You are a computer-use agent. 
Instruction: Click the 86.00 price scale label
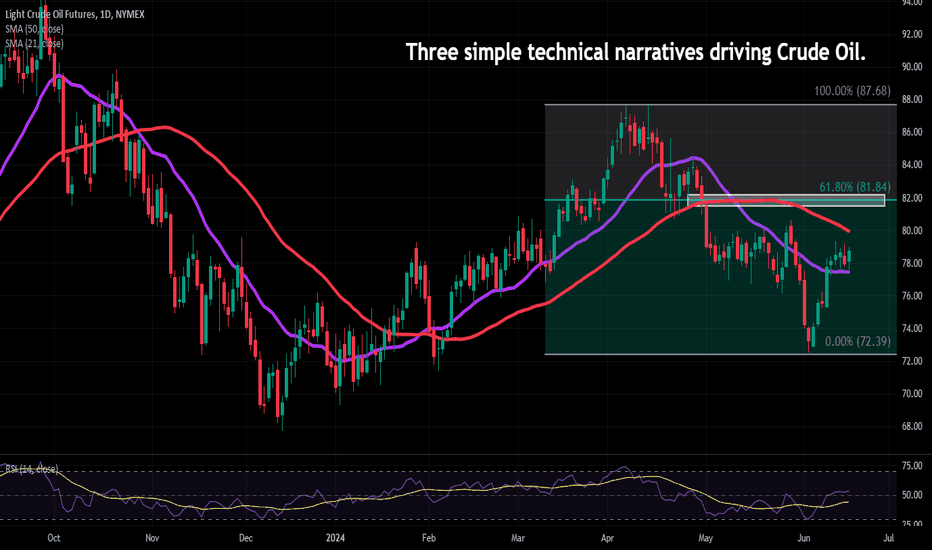pos(912,132)
